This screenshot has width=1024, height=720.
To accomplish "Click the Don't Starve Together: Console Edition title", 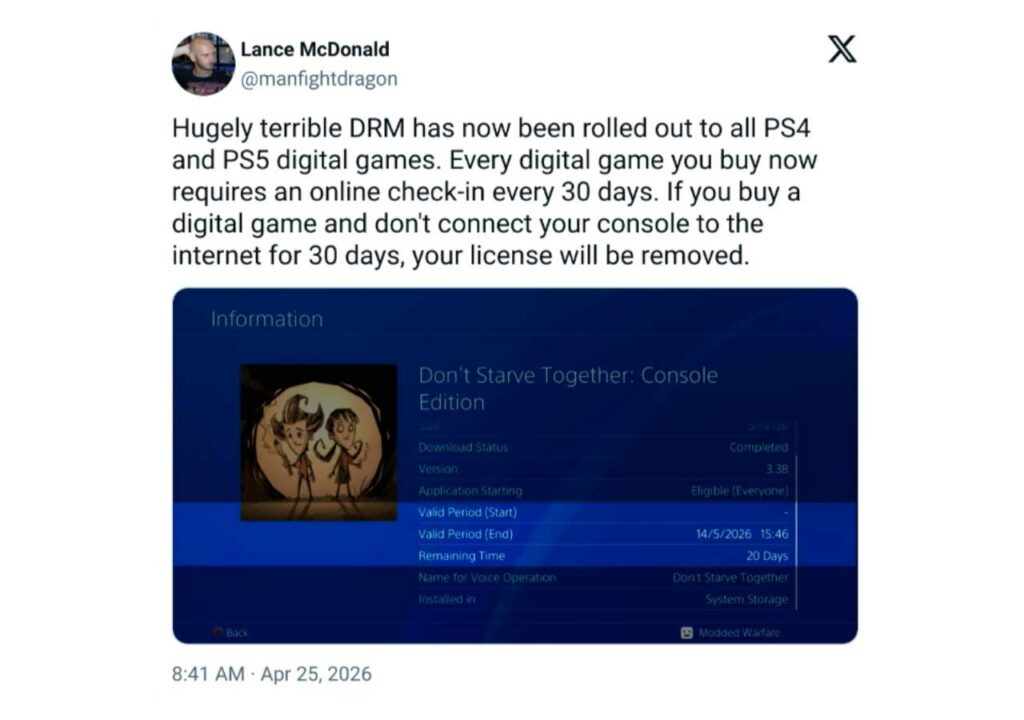I will pyautogui.click(x=568, y=388).
